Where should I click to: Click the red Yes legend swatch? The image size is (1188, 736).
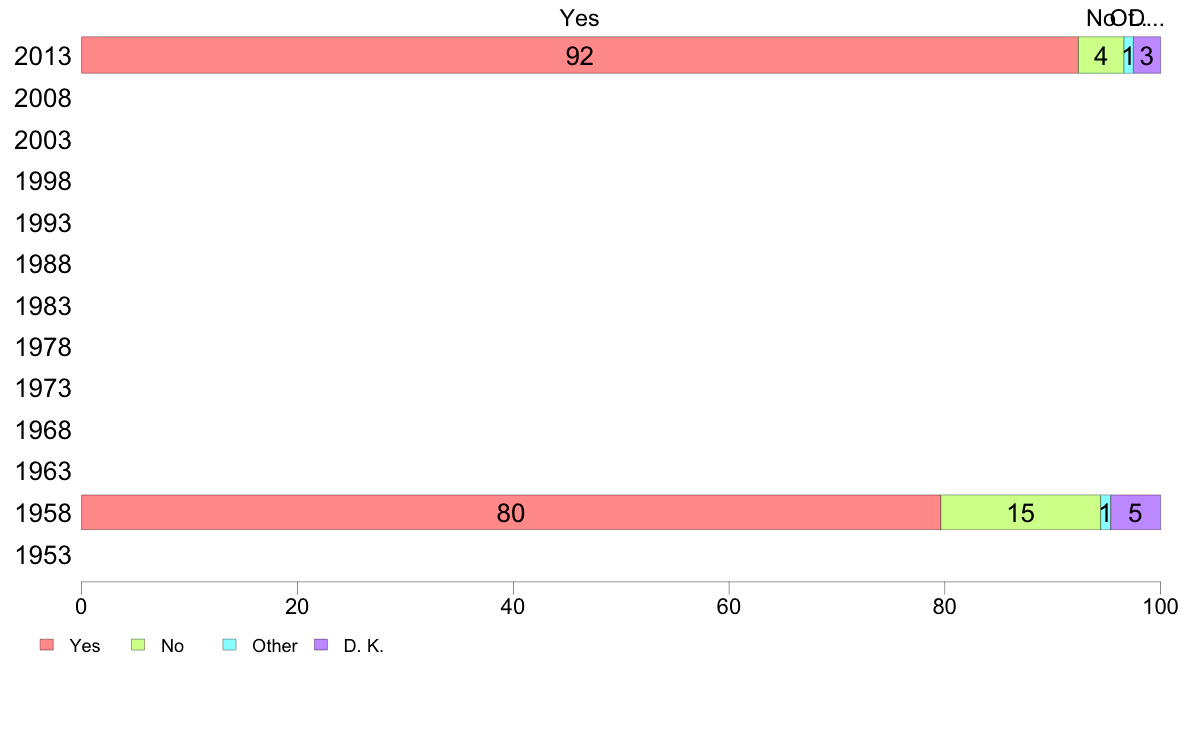pos(47,645)
